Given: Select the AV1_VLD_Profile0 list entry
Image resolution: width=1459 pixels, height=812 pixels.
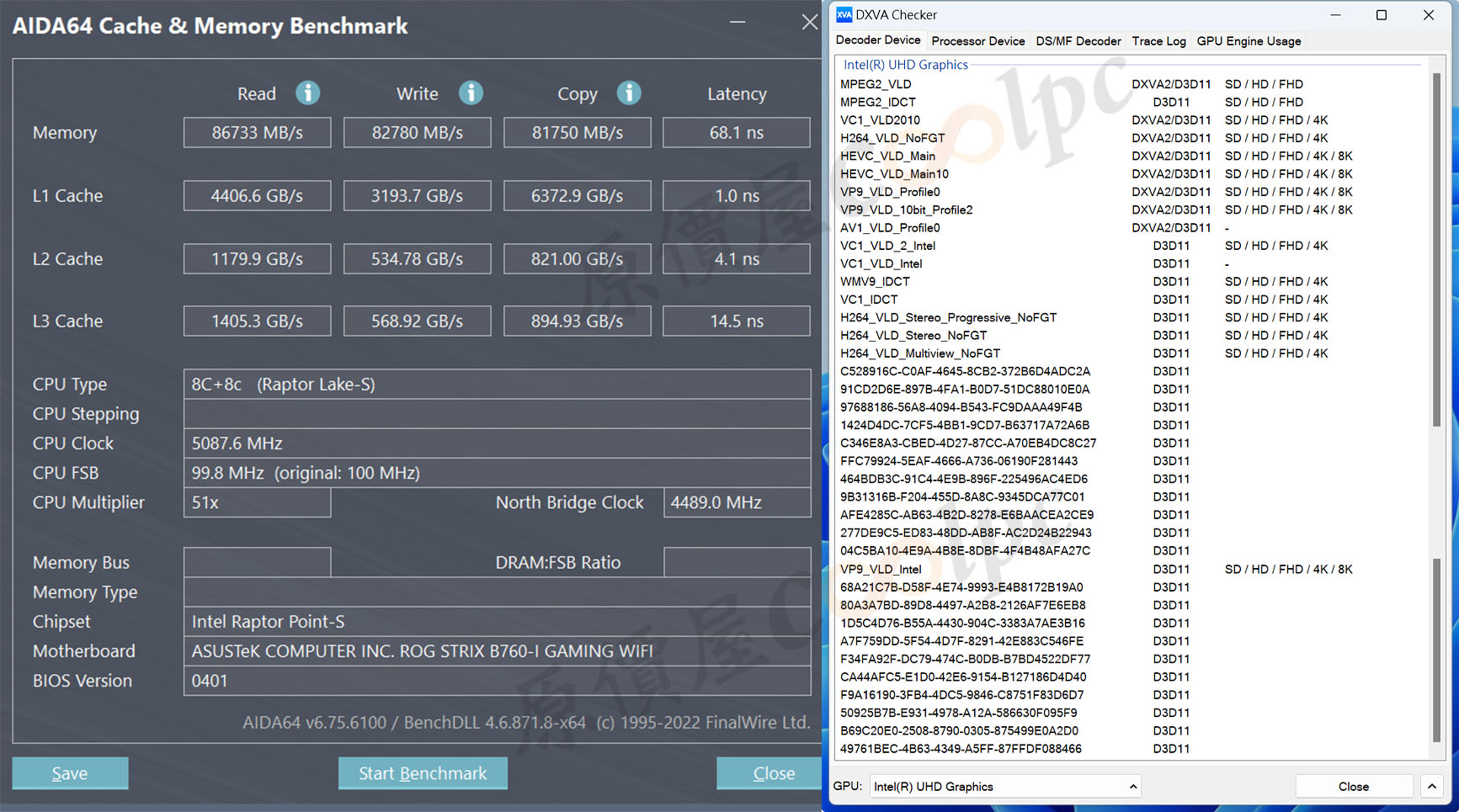Looking at the screenshot, I should coord(890,228).
